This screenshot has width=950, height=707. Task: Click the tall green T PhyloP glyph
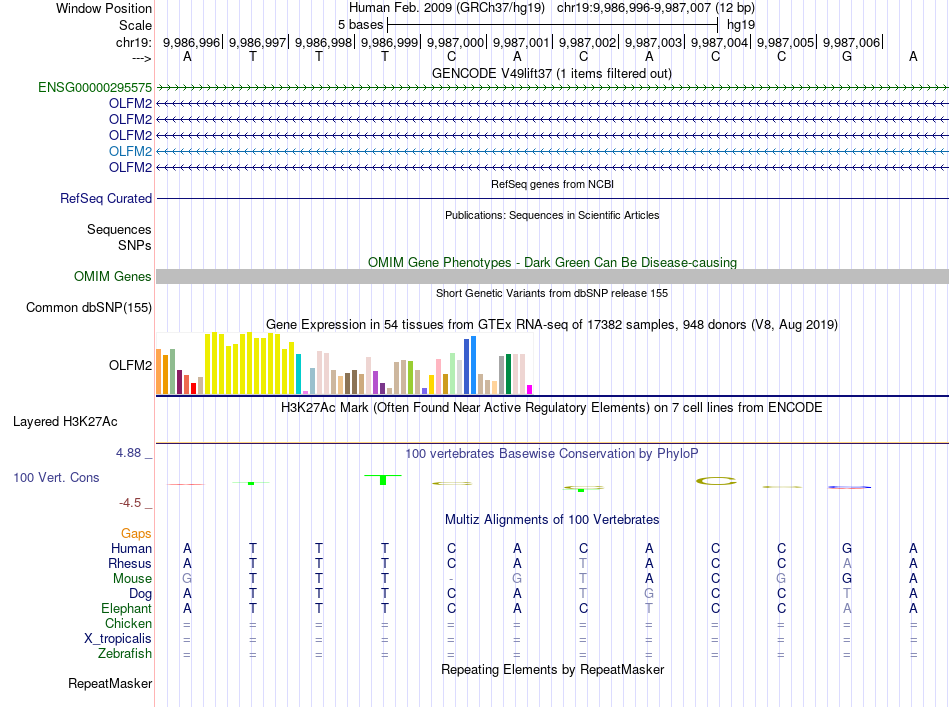pyautogui.click(x=383, y=479)
